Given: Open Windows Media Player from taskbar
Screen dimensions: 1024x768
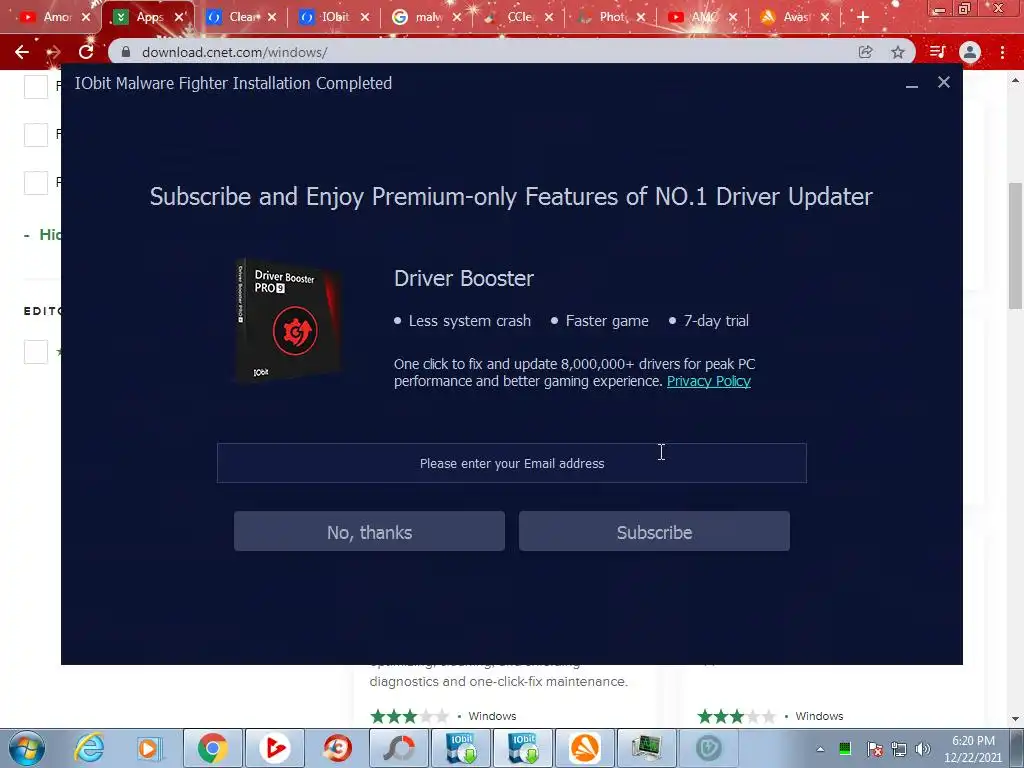Looking at the screenshot, I should 150,748.
